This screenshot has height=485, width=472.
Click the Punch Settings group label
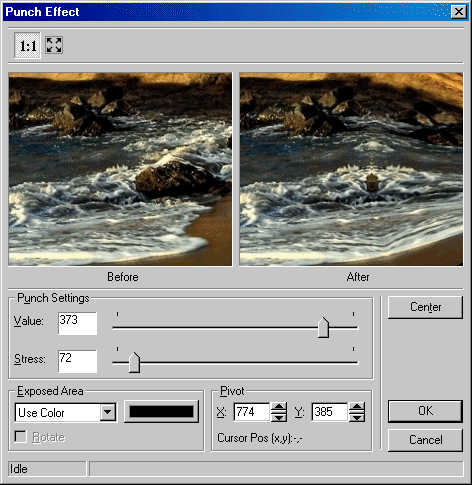[x=53, y=298]
